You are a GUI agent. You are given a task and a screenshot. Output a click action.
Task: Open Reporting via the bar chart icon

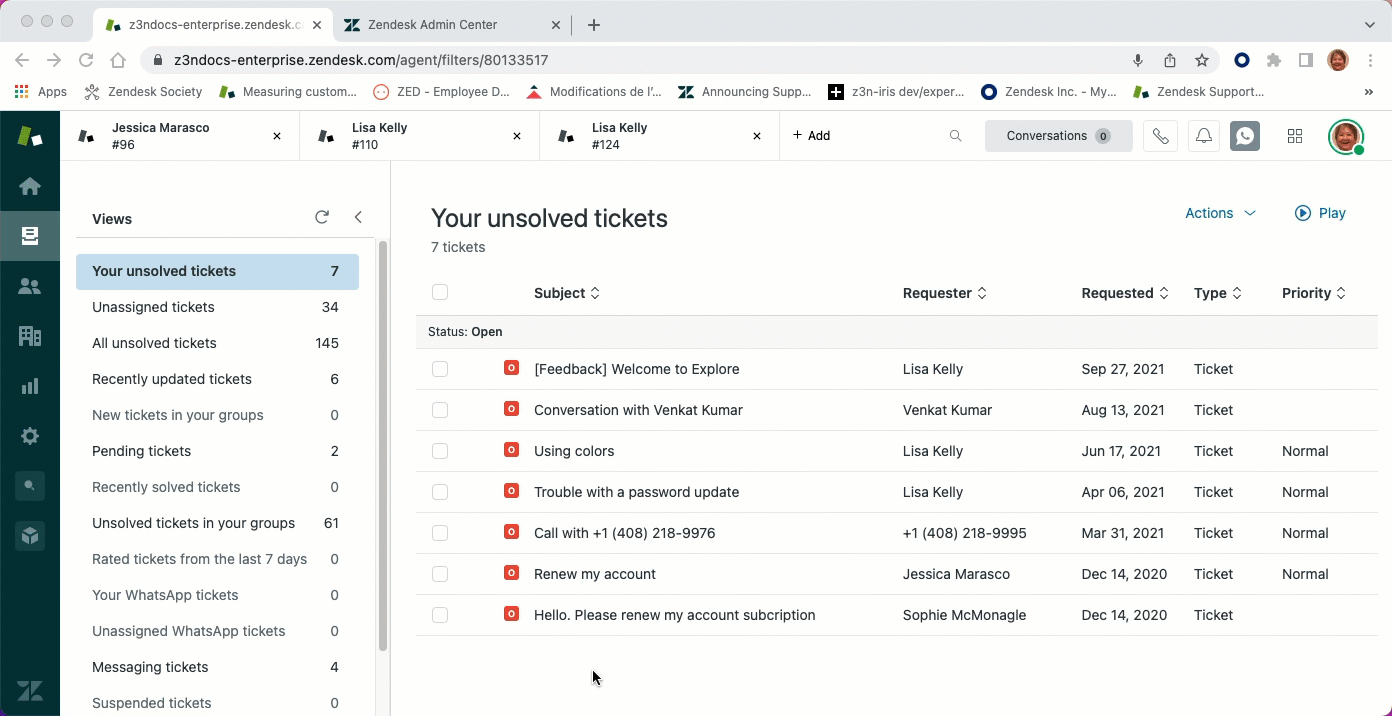tap(30, 386)
